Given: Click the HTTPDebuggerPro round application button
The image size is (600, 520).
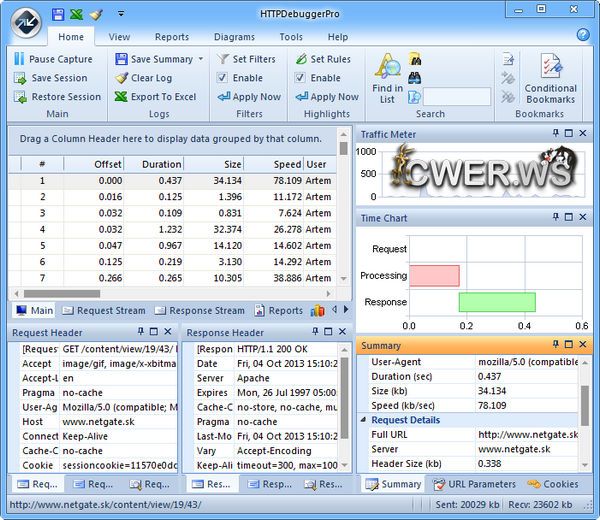Looking at the screenshot, I should coord(26,23).
